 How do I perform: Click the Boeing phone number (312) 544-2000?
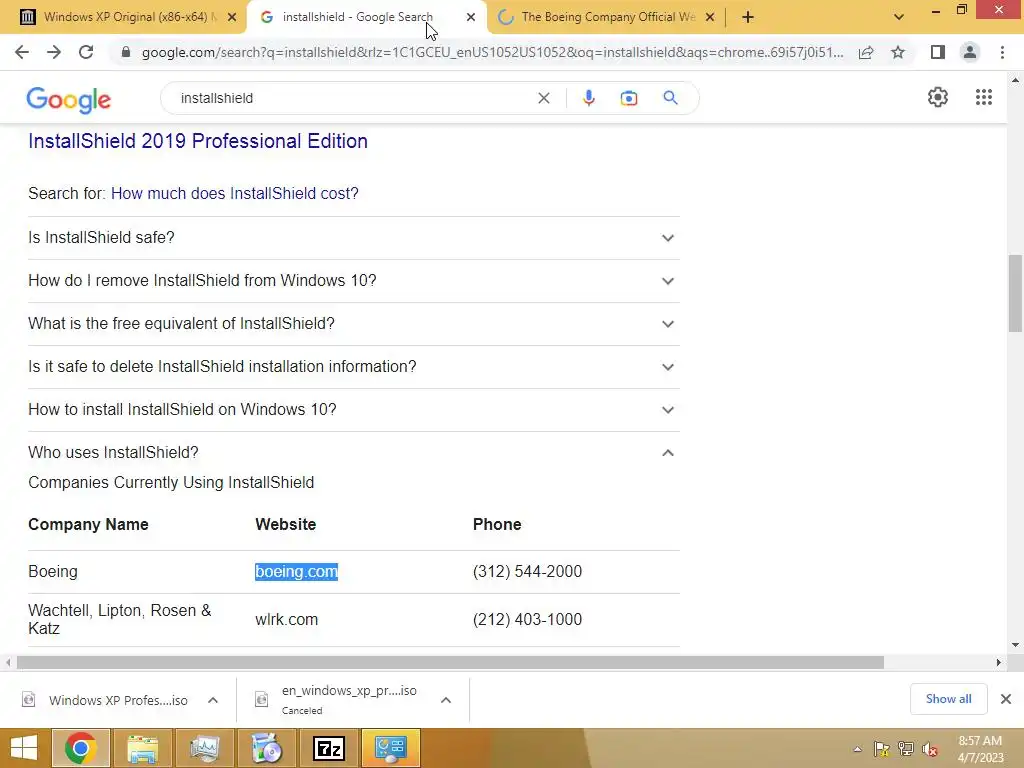pyautogui.click(x=527, y=571)
